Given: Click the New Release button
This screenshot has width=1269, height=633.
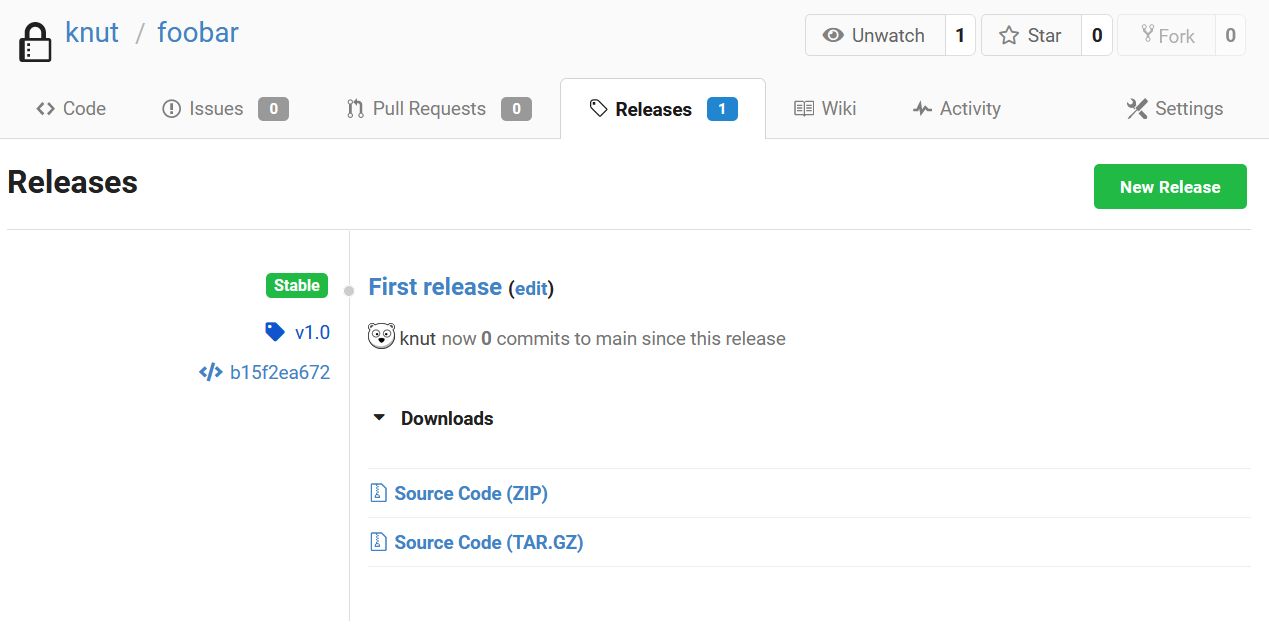Looking at the screenshot, I should [1170, 186].
